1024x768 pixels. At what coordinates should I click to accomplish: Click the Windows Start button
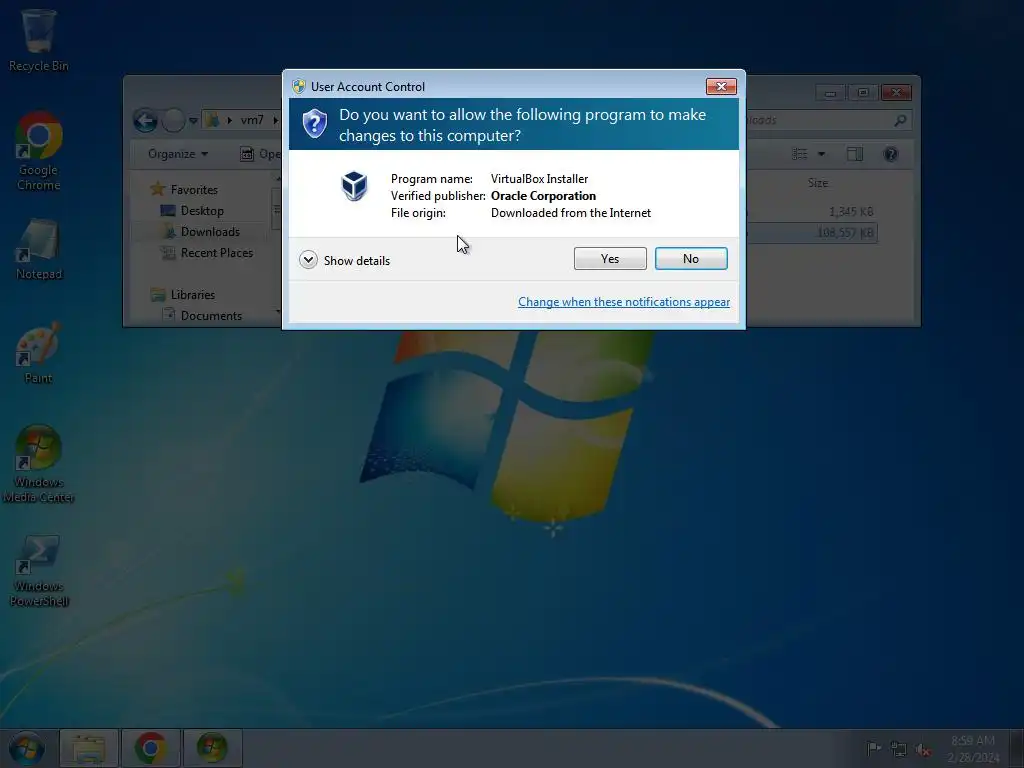(x=27, y=748)
